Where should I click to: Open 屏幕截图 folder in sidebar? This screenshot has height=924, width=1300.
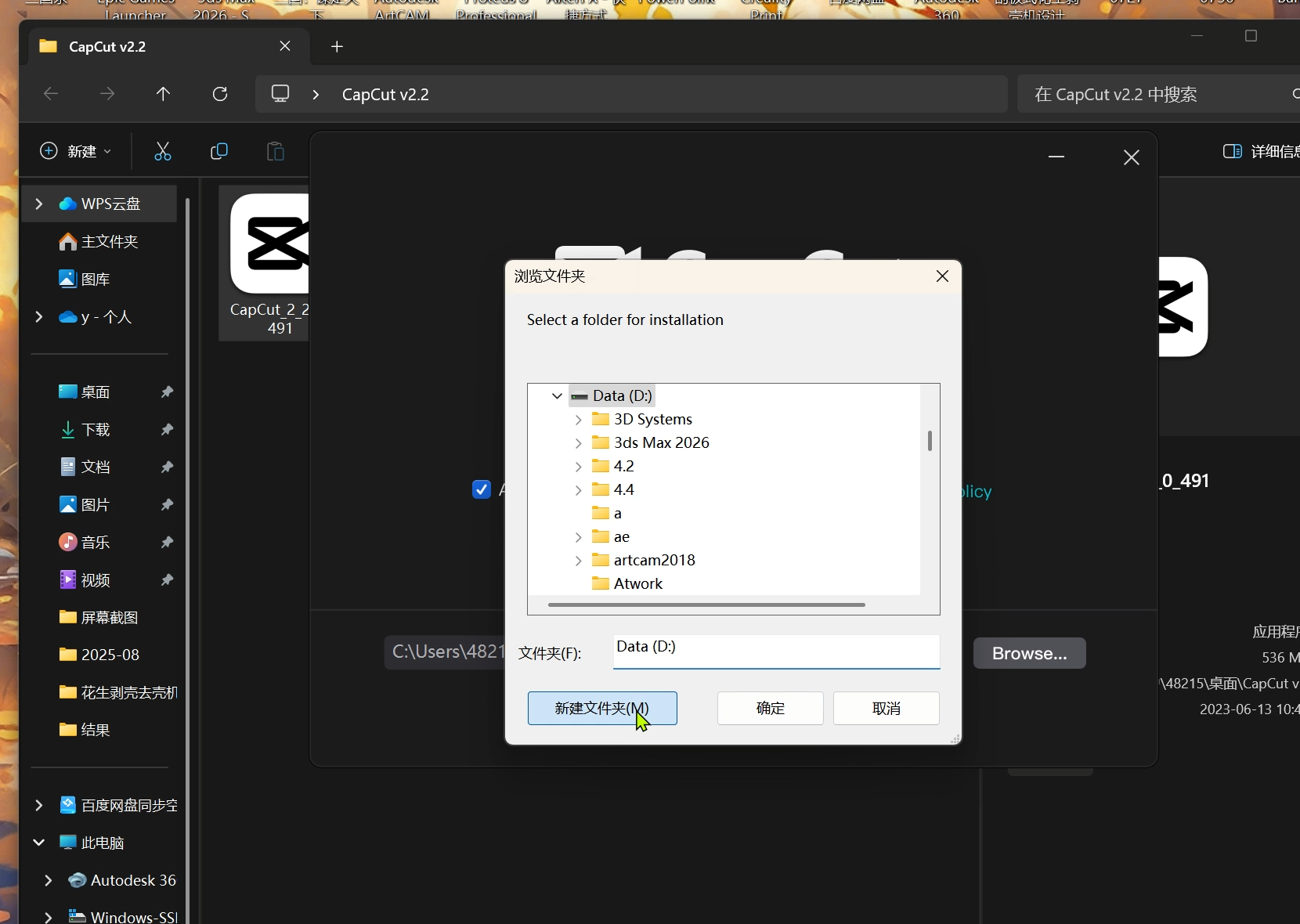99,617
